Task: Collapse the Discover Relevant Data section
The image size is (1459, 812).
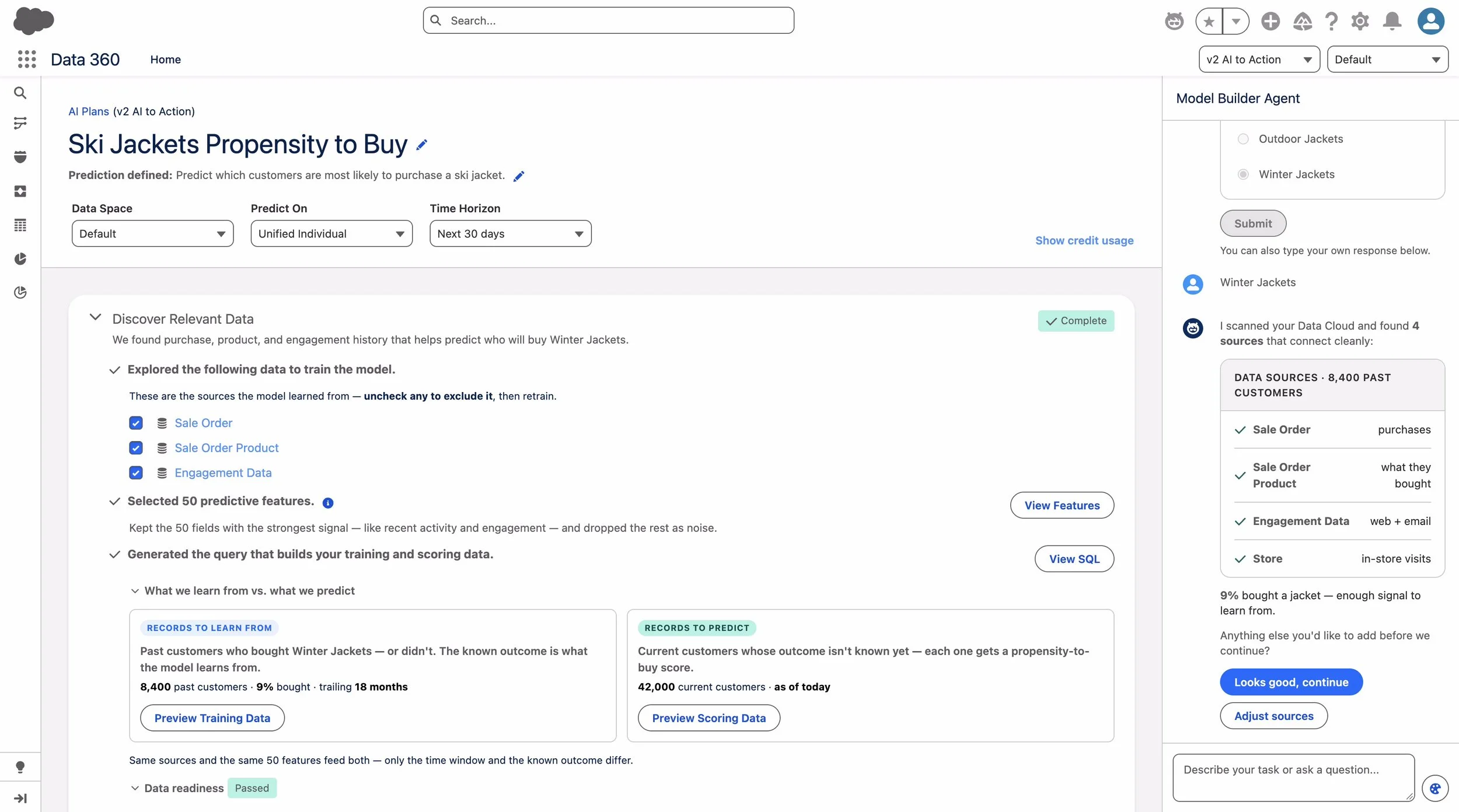Action: click(95, 317)
